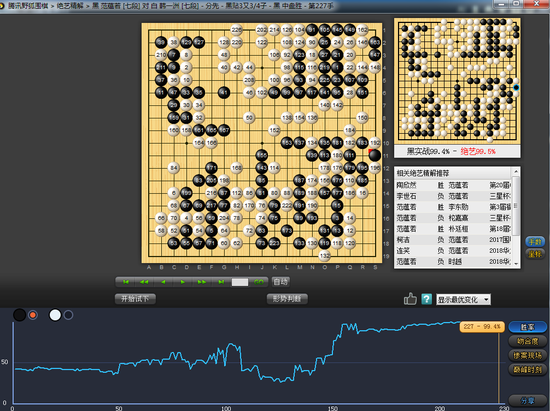Click the 分享 share button
Screen dimensions: 550x411
point(527,400)
